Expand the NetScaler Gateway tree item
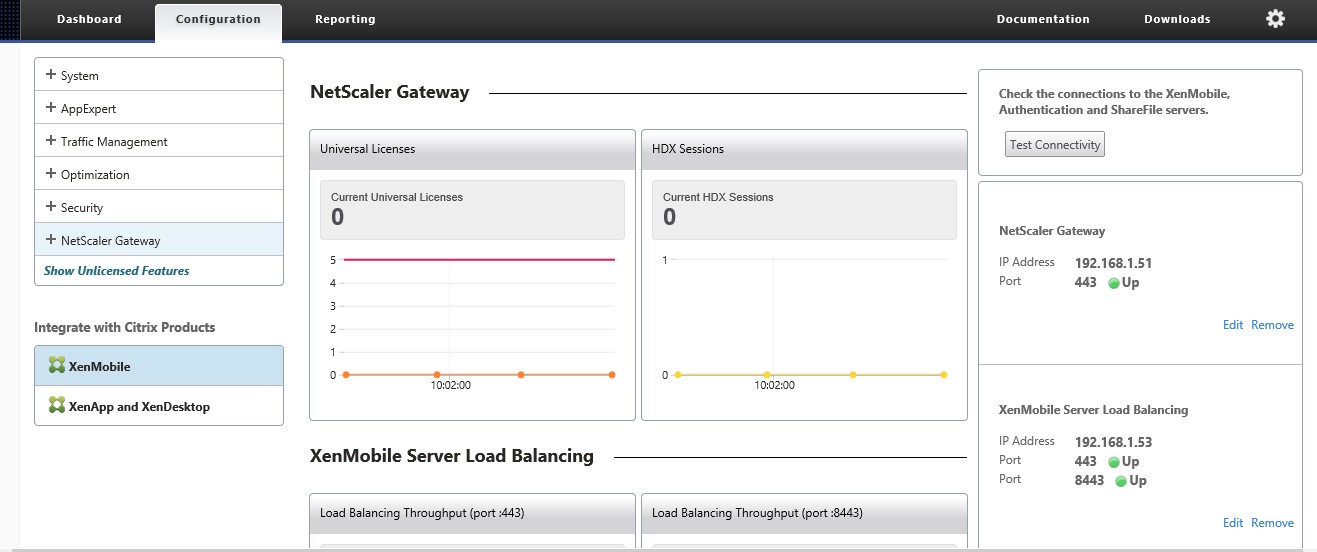1317x552 pixels. pyautogui.click(x=51, y=240)
